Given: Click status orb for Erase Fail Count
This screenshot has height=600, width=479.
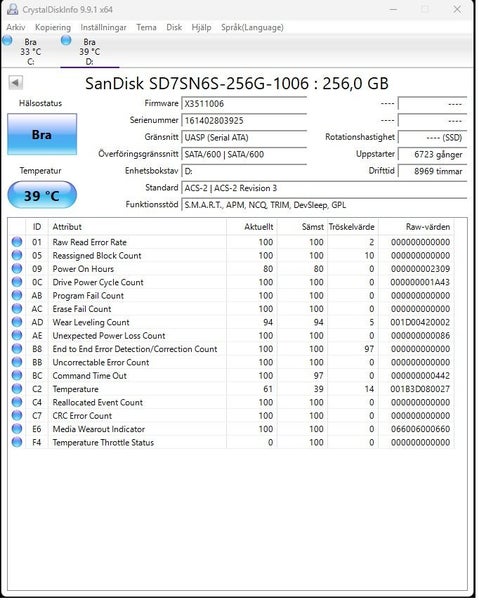Looking at the screenshot, I should coord(17,309).
